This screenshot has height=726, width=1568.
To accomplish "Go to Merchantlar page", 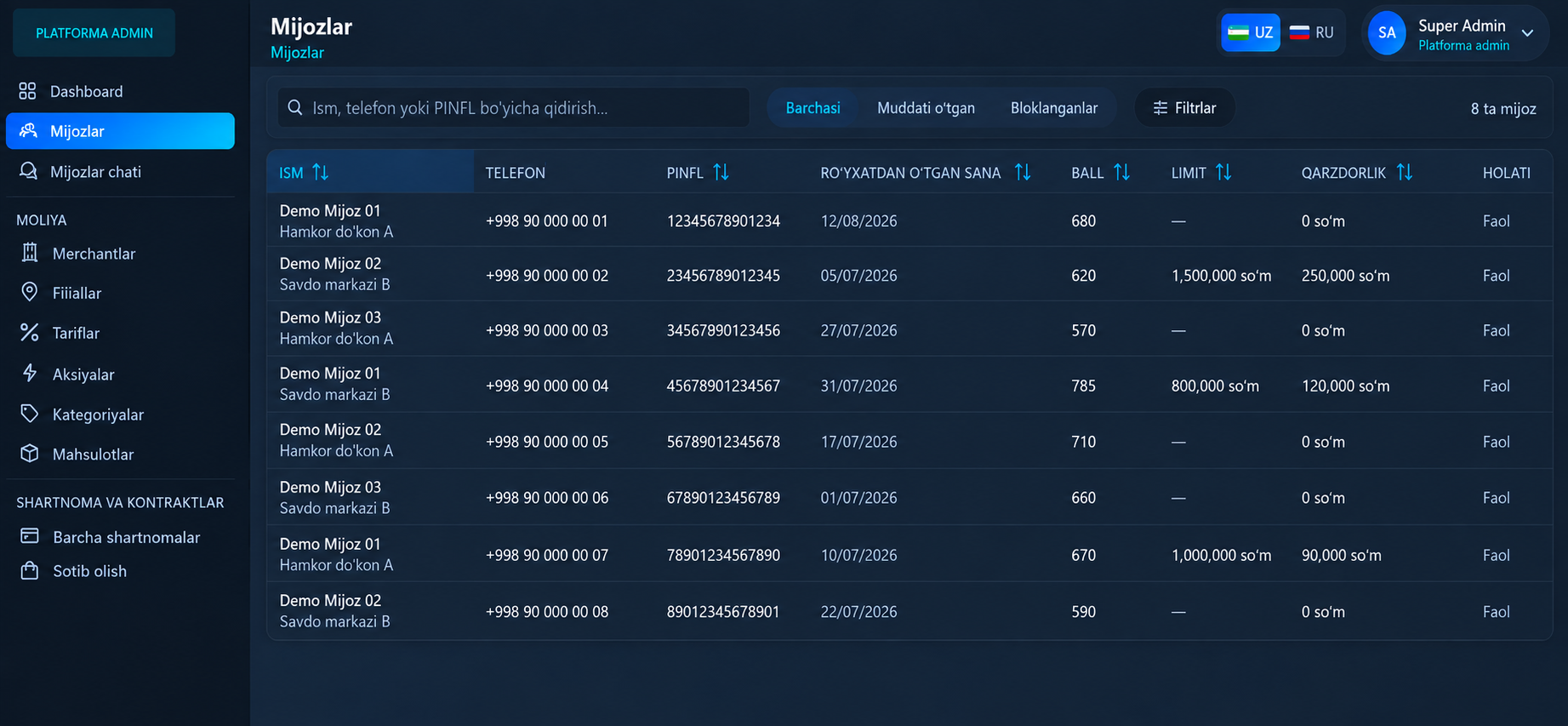I will coord(120,253).
